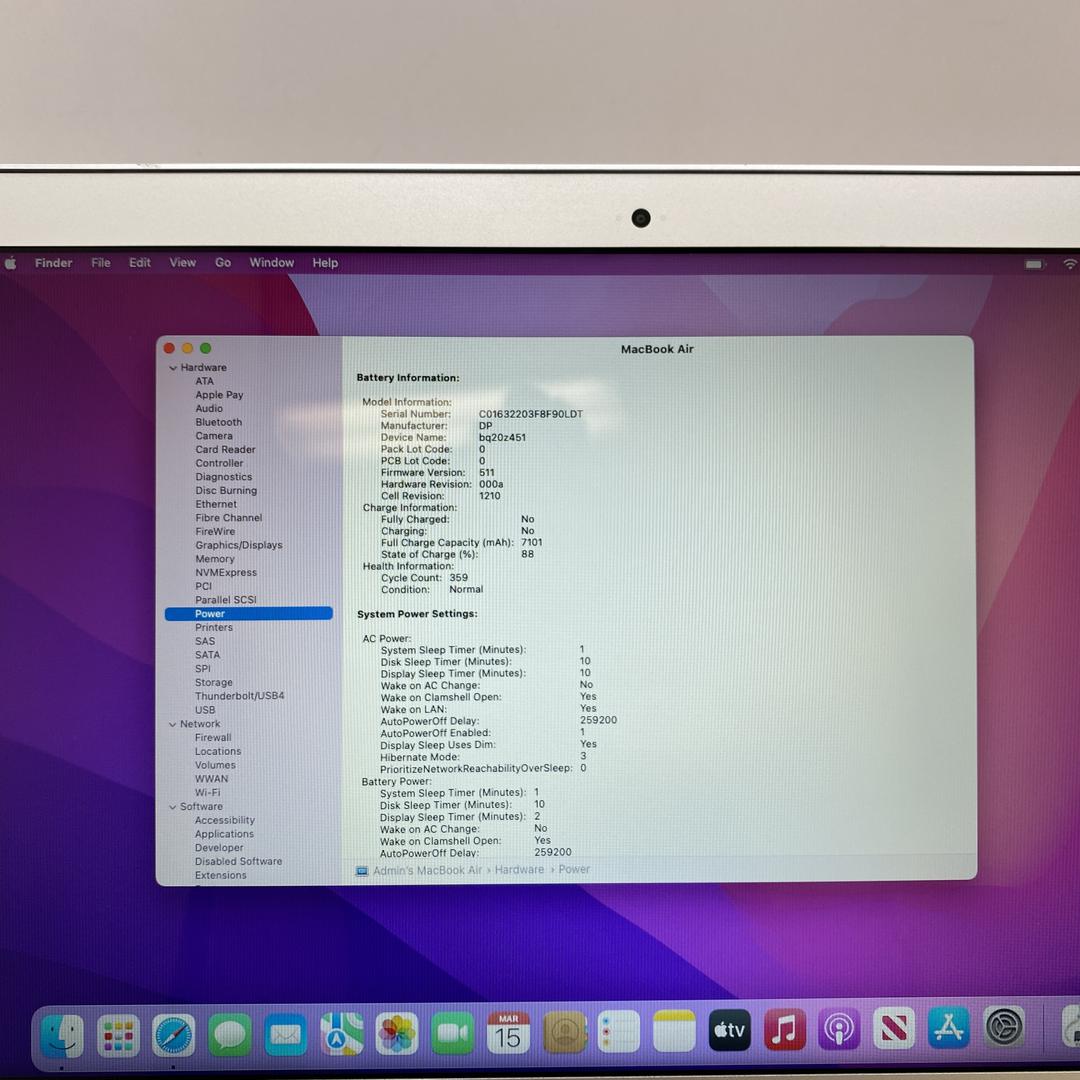The width and height of the screenshot is (1080, 1080).
Task: Open the Messages app icon
Action: point(230,1034)
